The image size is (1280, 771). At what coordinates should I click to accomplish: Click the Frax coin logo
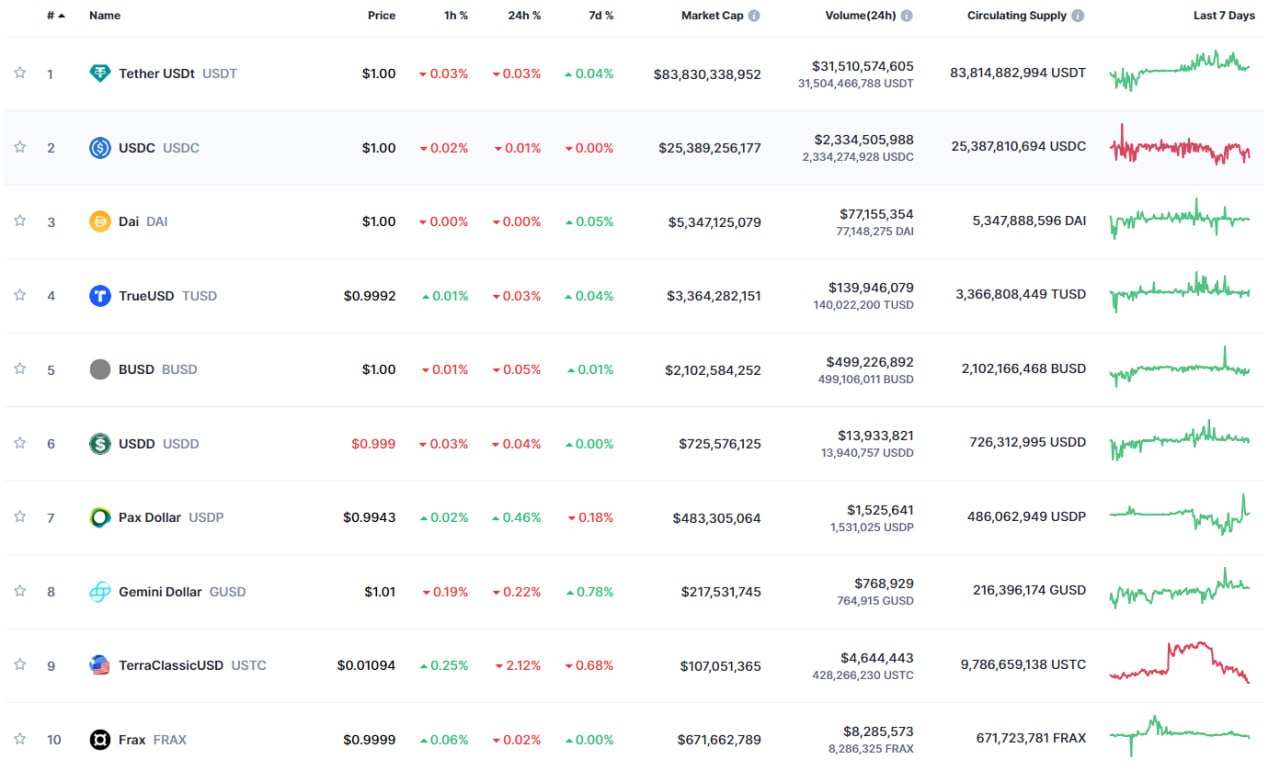tap(100, 740)
